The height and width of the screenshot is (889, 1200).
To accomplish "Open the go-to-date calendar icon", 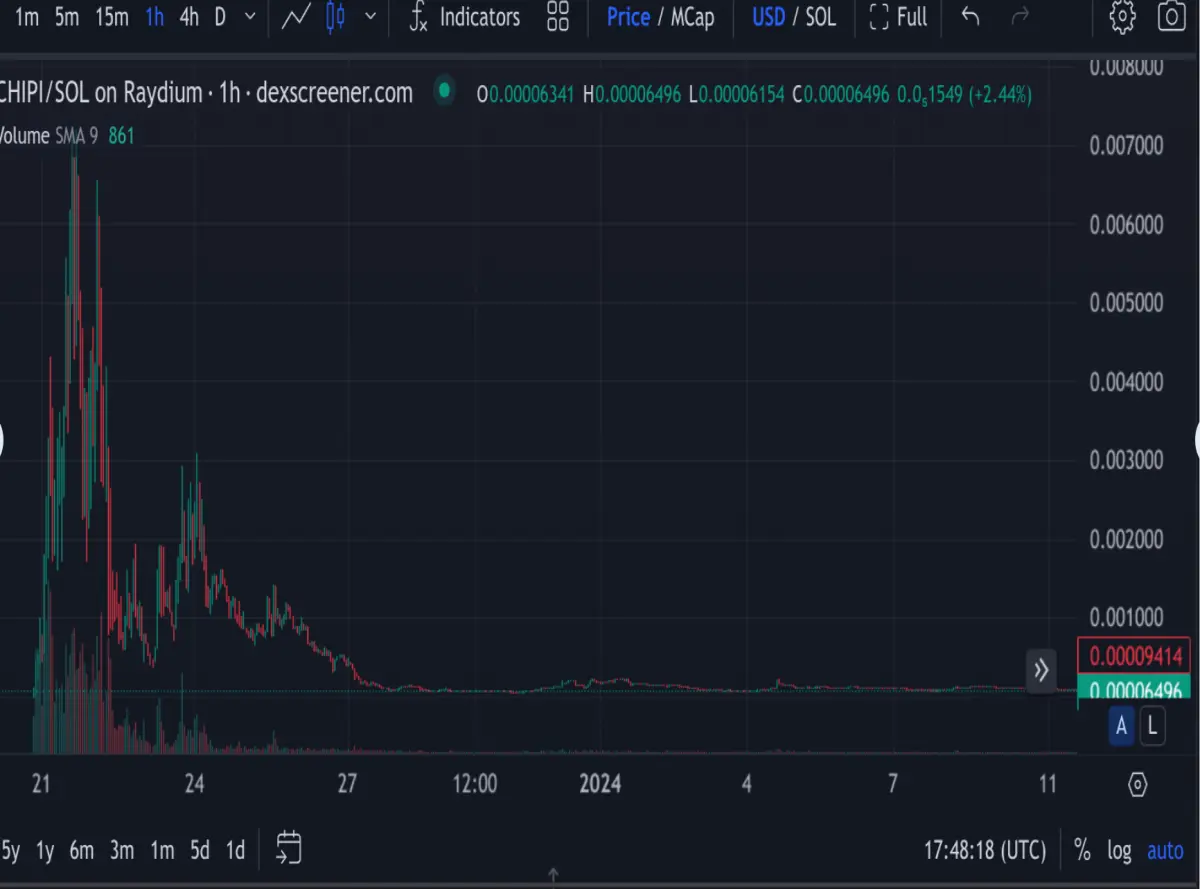I will 288,848.
